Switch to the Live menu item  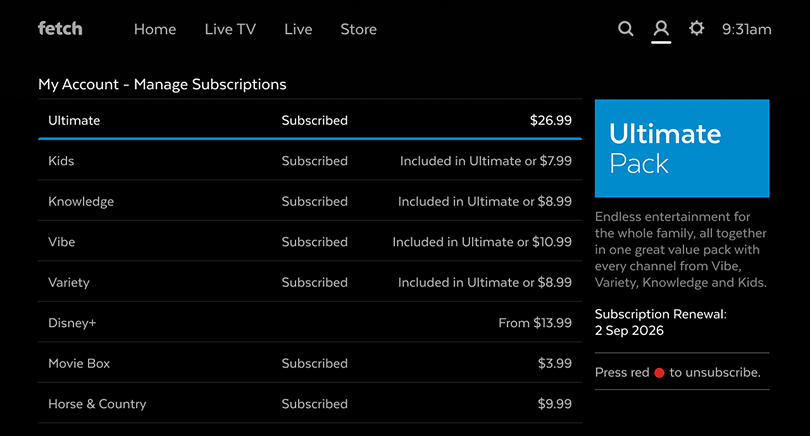tap(298, 29)
